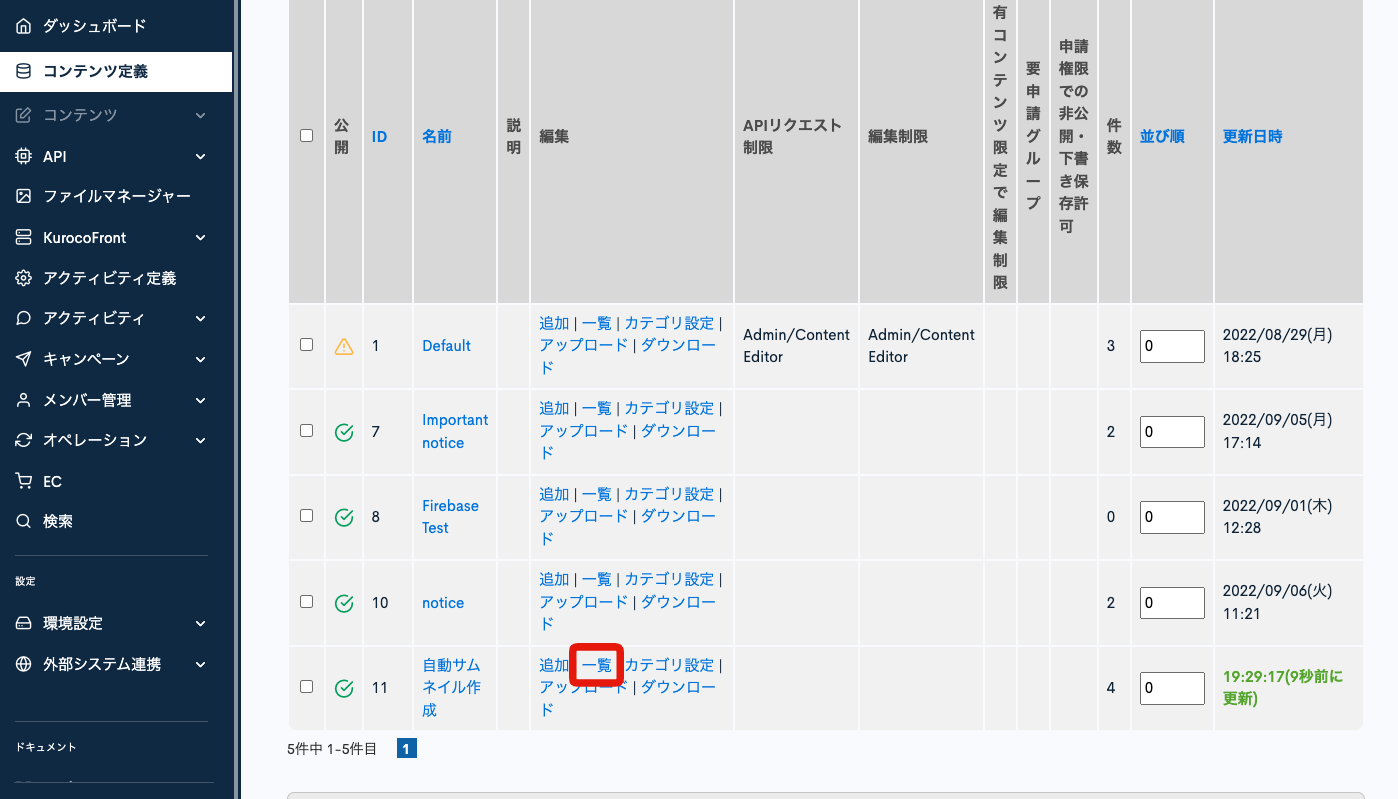This screenshot has width=1398, height=799.
Task: Open ファイルマネージャー from the sidebar
Action: (x=116, y=196)
